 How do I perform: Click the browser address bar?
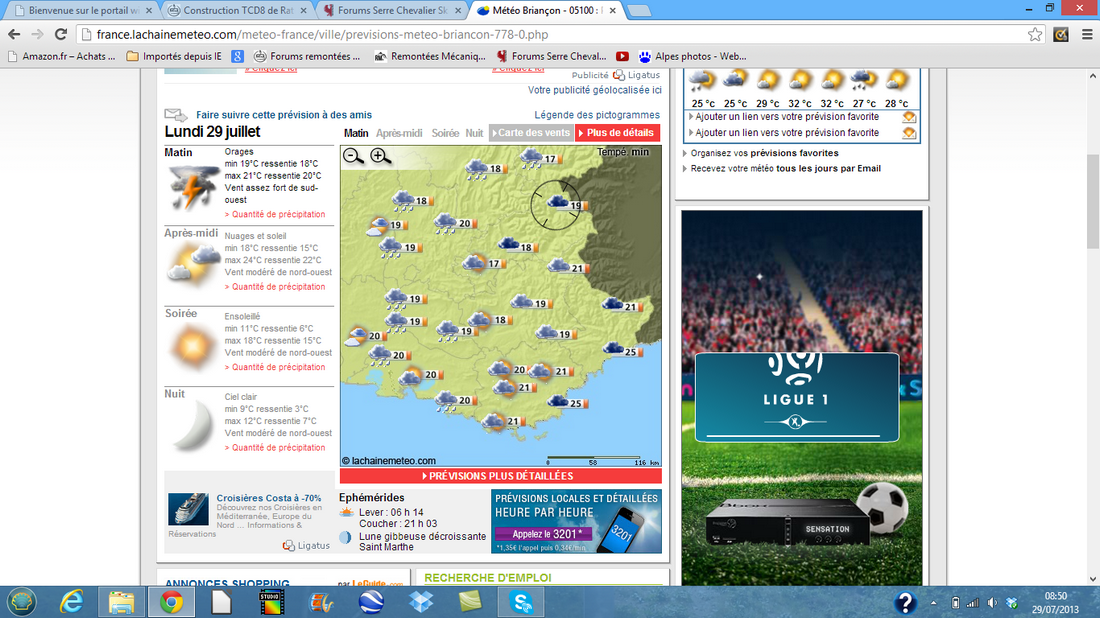pos(561,34)
